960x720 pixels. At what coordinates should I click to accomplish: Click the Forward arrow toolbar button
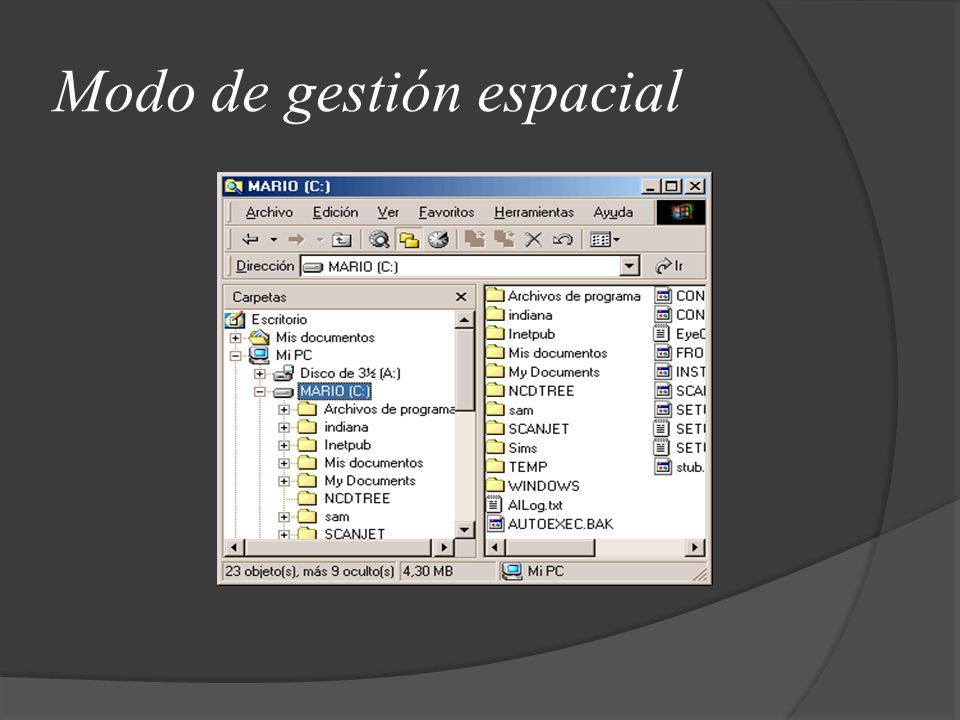tap(296, 239)
